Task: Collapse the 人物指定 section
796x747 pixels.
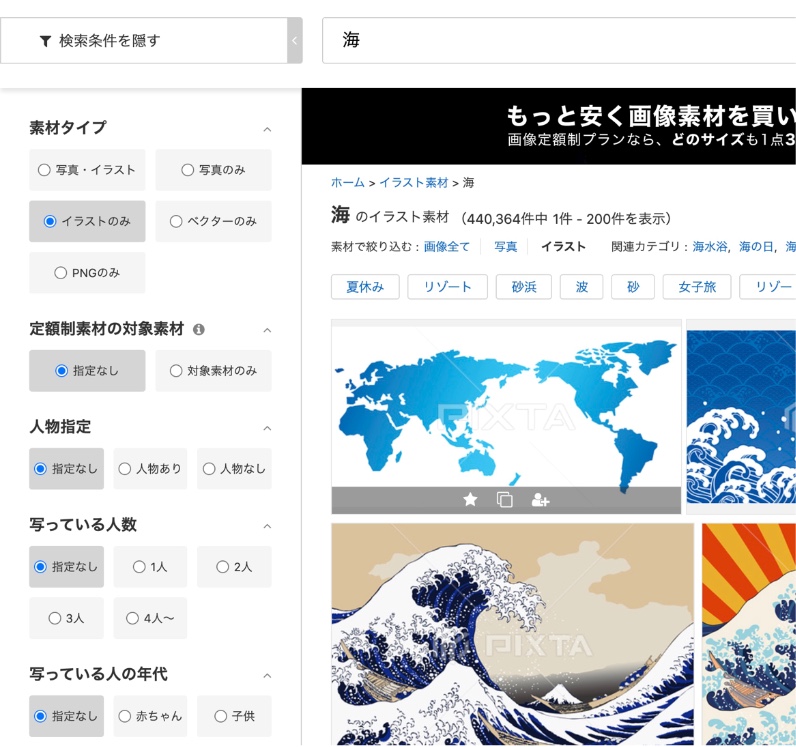Action: coord(267,428)
